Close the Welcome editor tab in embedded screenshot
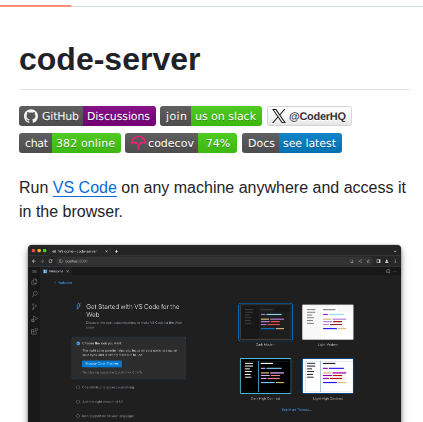Image resolution: width=423 pixels, height=422 pixels. click(x=68, y=271)
